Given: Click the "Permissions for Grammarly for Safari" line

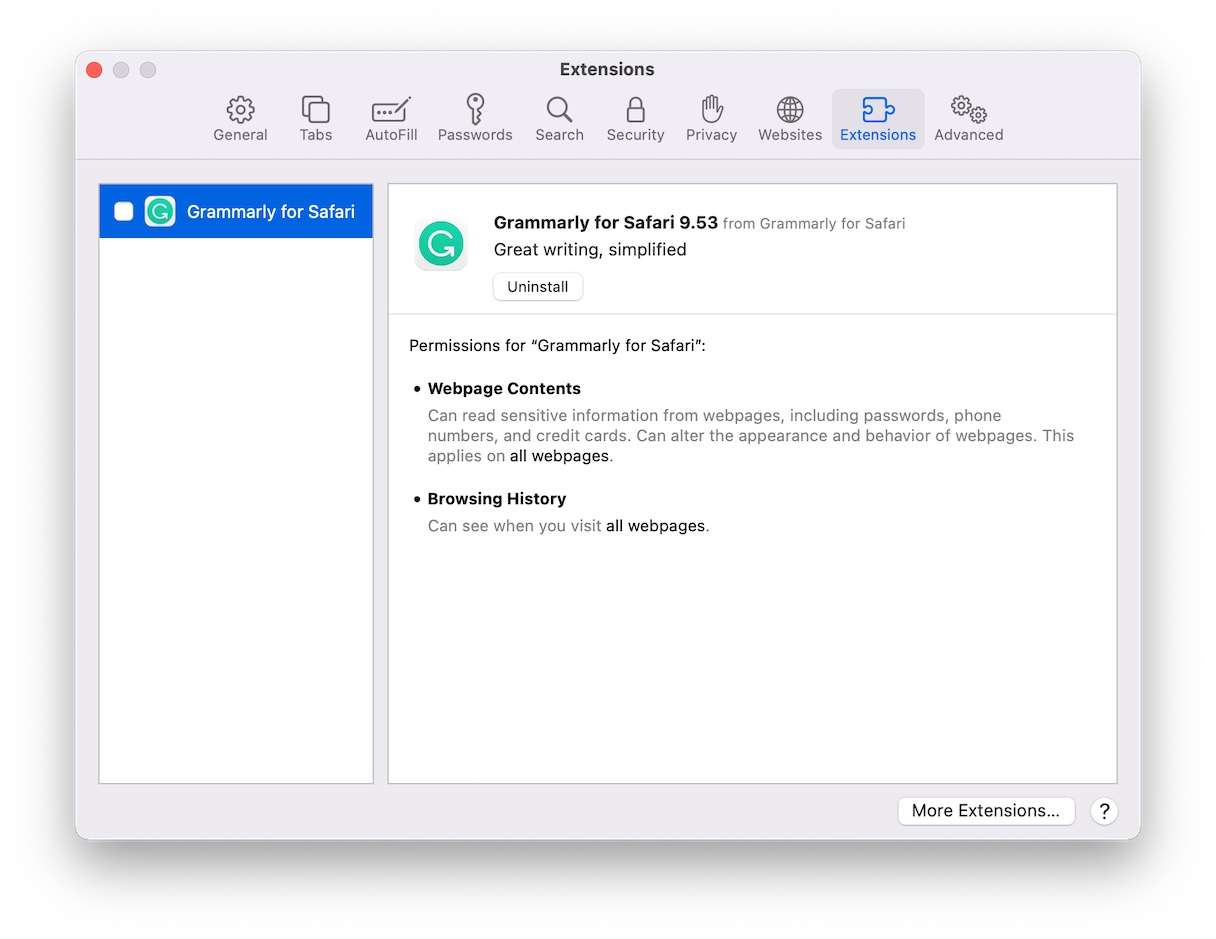Looking at the screenshot, I should pyautogui.click(x=557, y=346).
